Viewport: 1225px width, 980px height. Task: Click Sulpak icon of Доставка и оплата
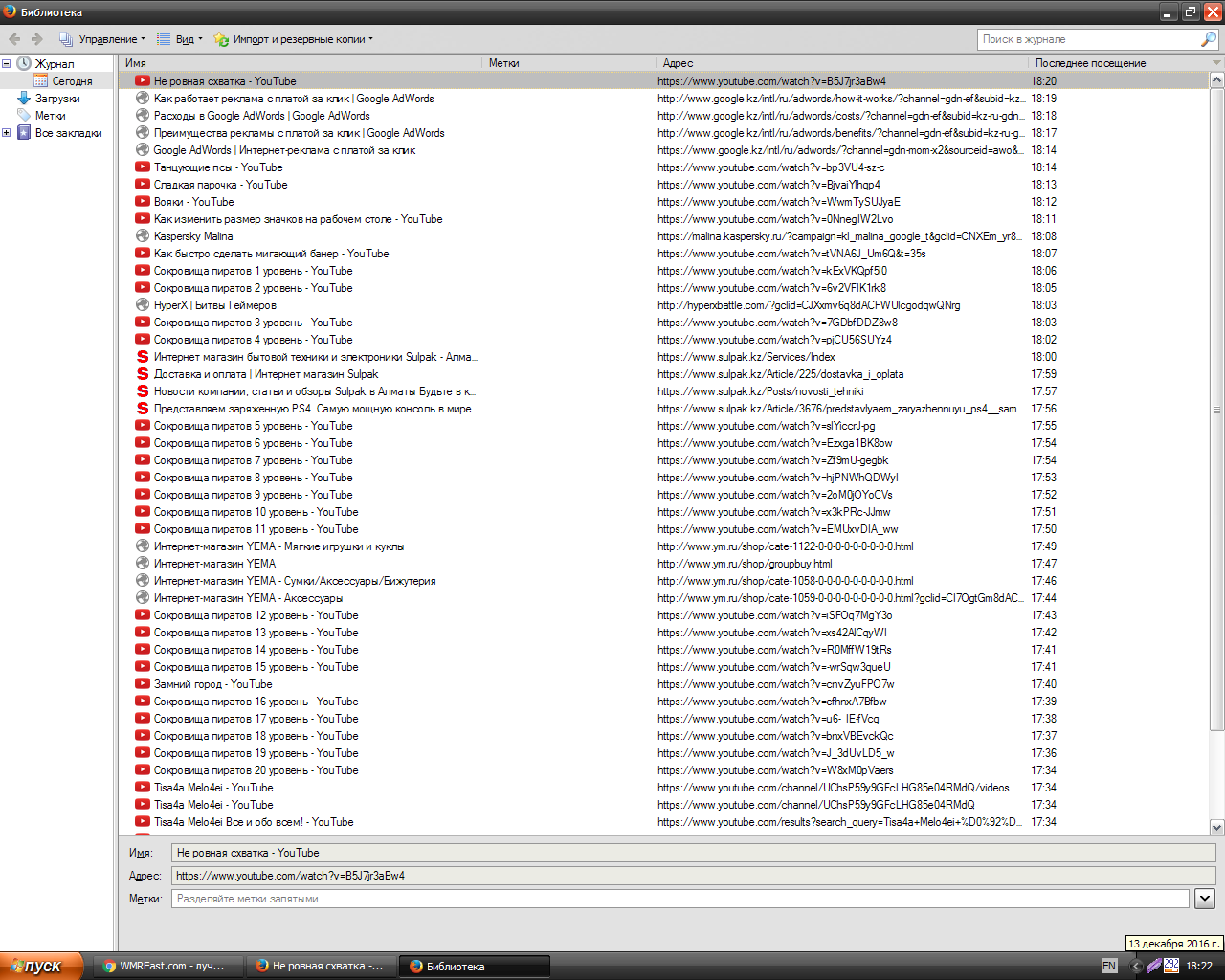(143, 374)
